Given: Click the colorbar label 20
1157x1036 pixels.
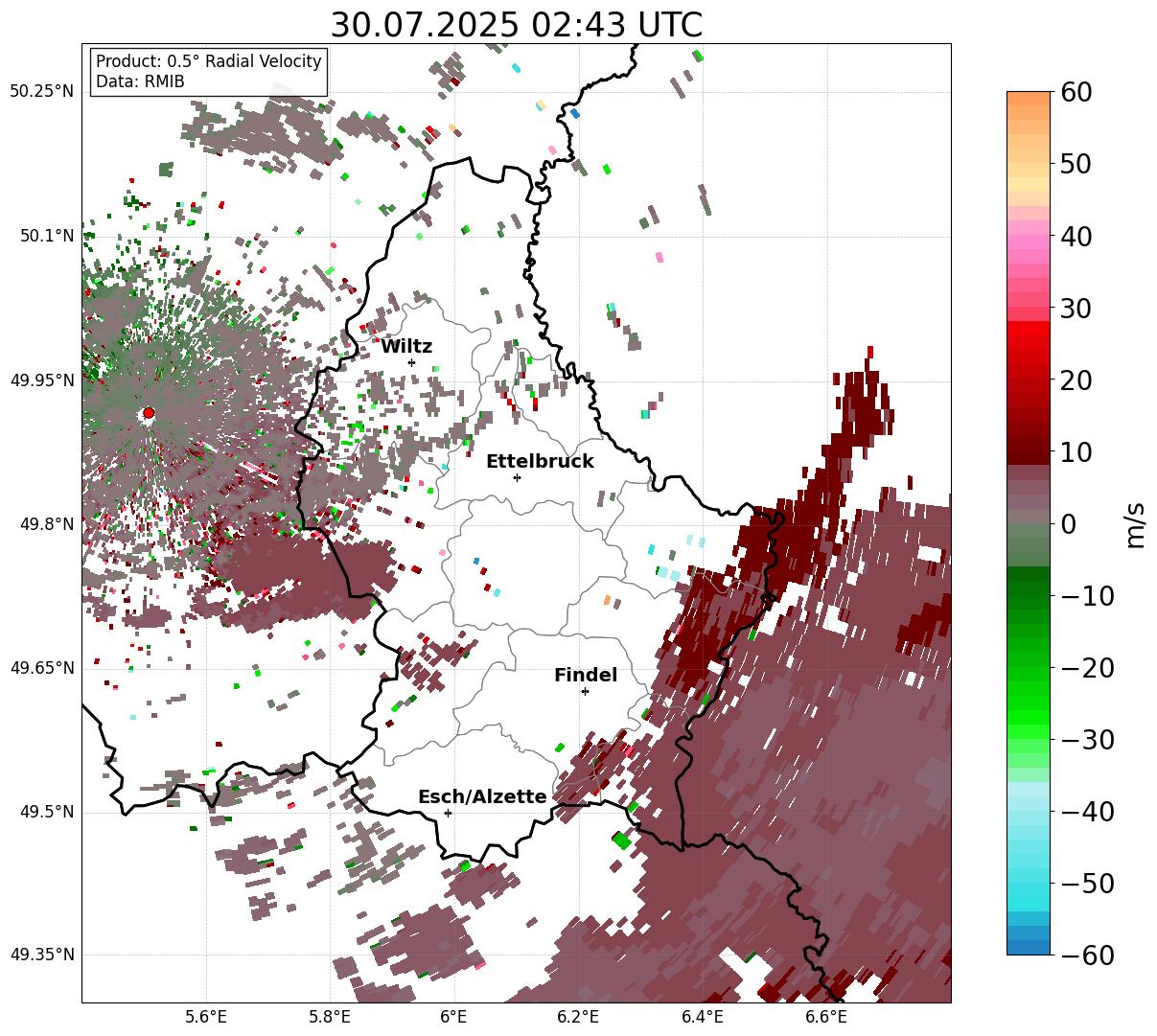Looking at the screenshot, I should [x=1078, y=380].
